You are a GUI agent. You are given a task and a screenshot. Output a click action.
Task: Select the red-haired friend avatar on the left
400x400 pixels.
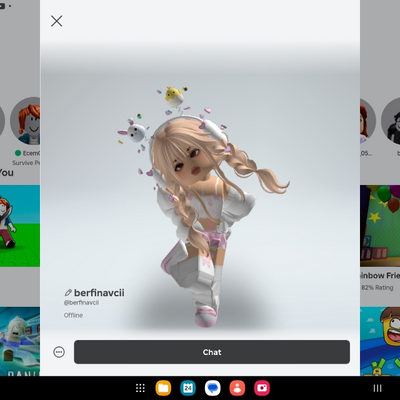(25, 121)
